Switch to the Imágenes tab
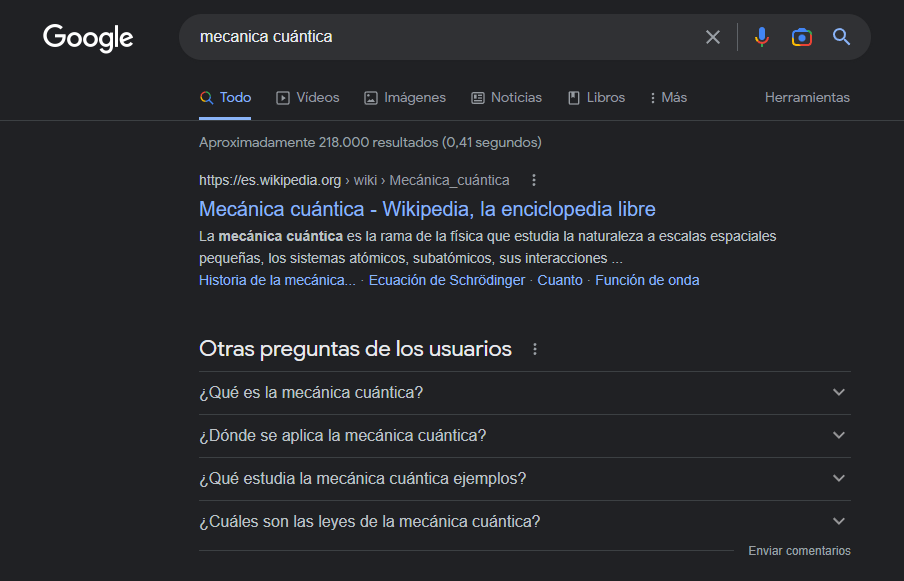Image resolution: width=904 pixels, height=581 pixels. [x=405, y=97]
